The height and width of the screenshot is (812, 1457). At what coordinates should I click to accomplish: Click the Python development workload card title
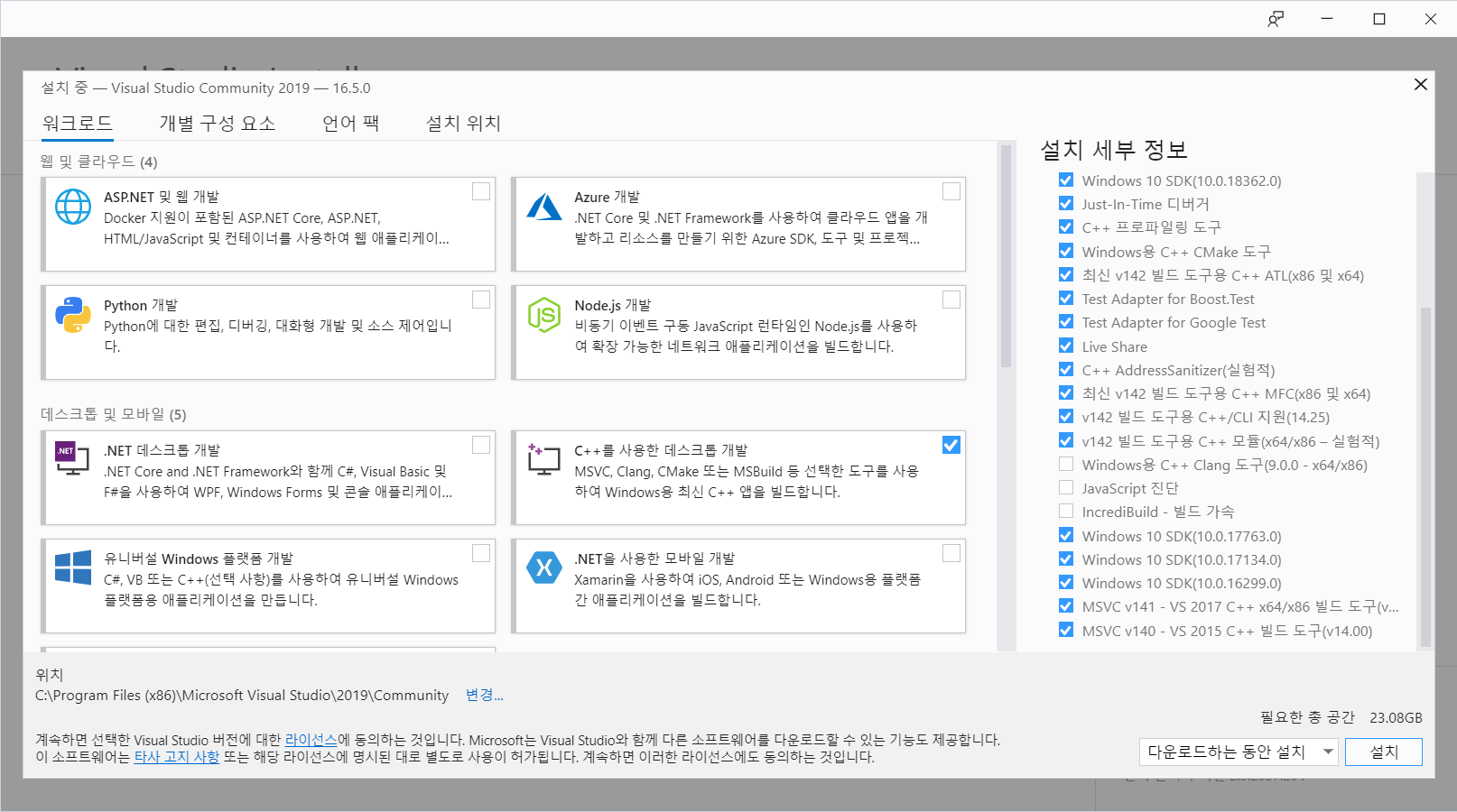141,306
